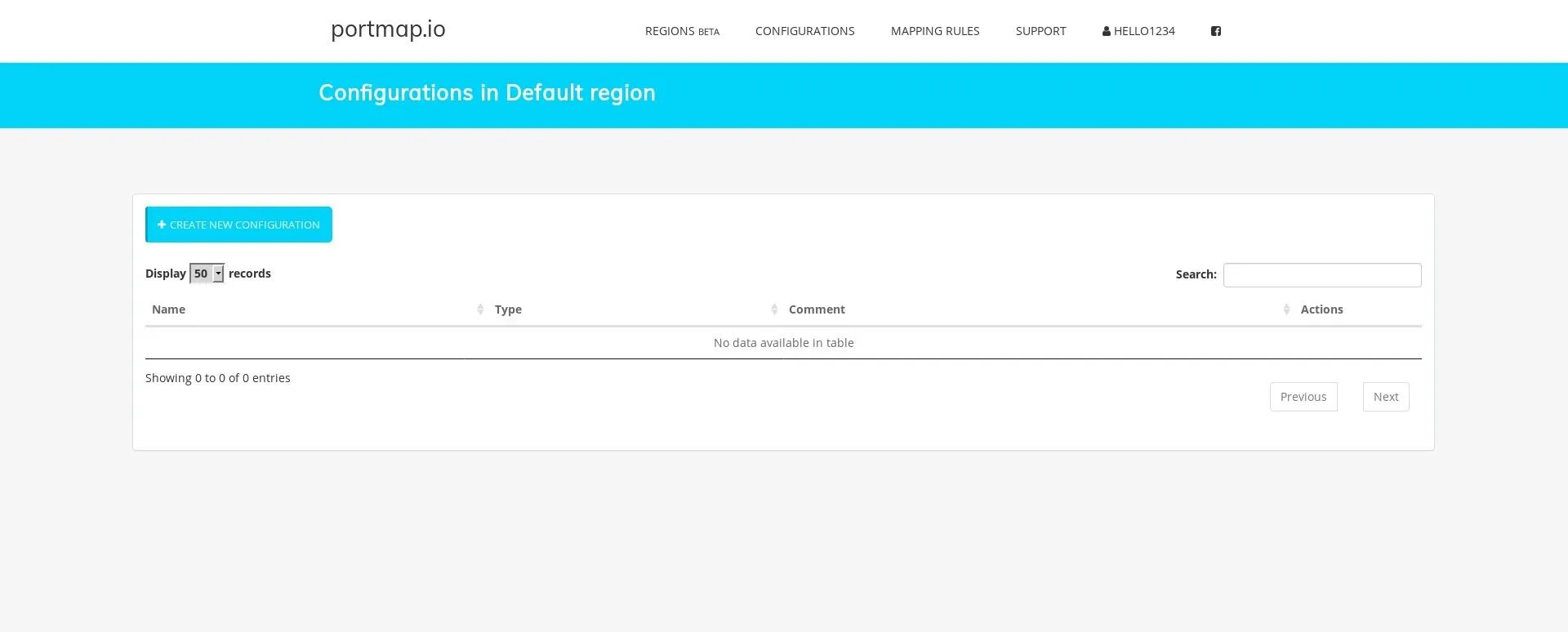Open the Regions Beta menu item
1568x632 pixels.
coord(681,31)
